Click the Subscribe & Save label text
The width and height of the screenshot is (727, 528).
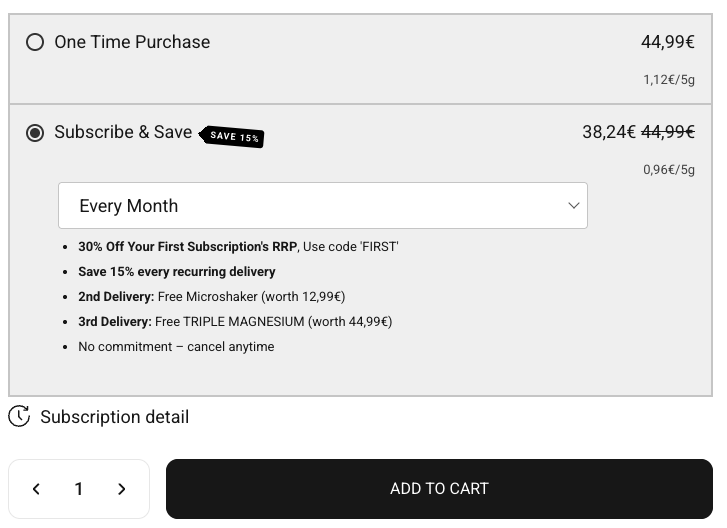[123, 132]
